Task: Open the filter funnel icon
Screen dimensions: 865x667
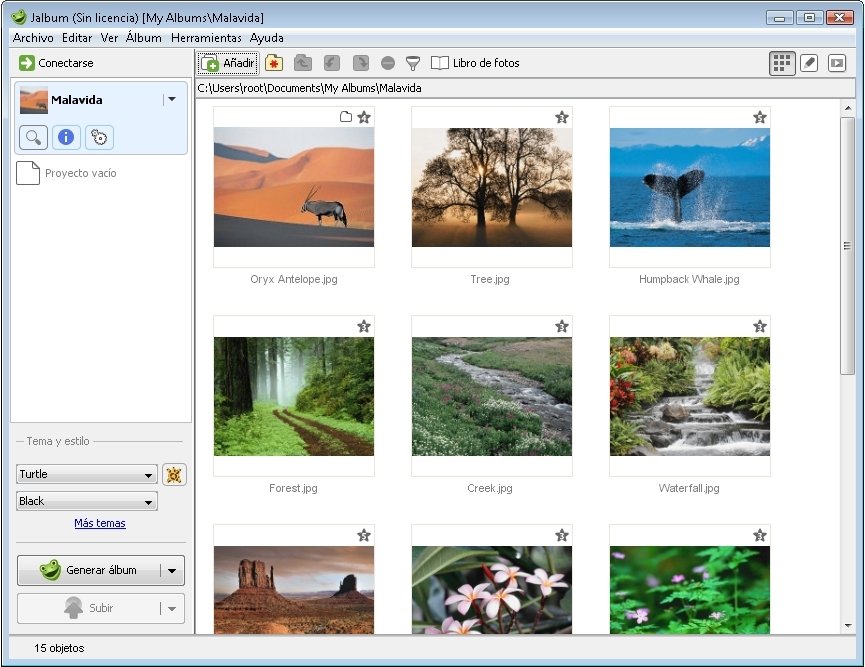Action: (413, 63)
